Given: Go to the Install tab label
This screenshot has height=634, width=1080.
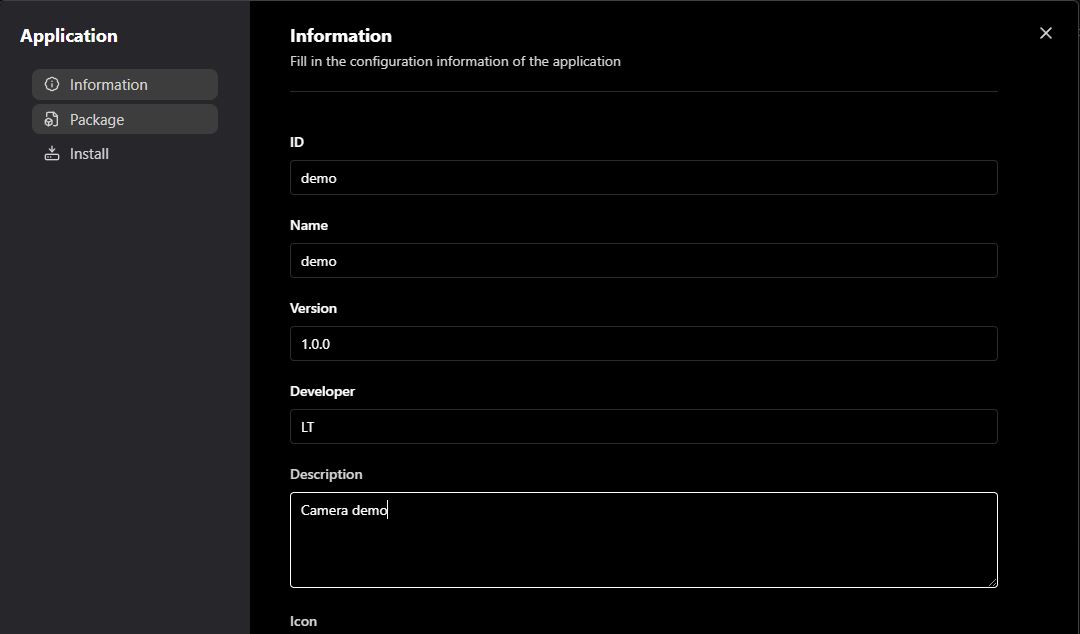Looking at the screenshot, I should pyautogui.click(x=89, y=153).
